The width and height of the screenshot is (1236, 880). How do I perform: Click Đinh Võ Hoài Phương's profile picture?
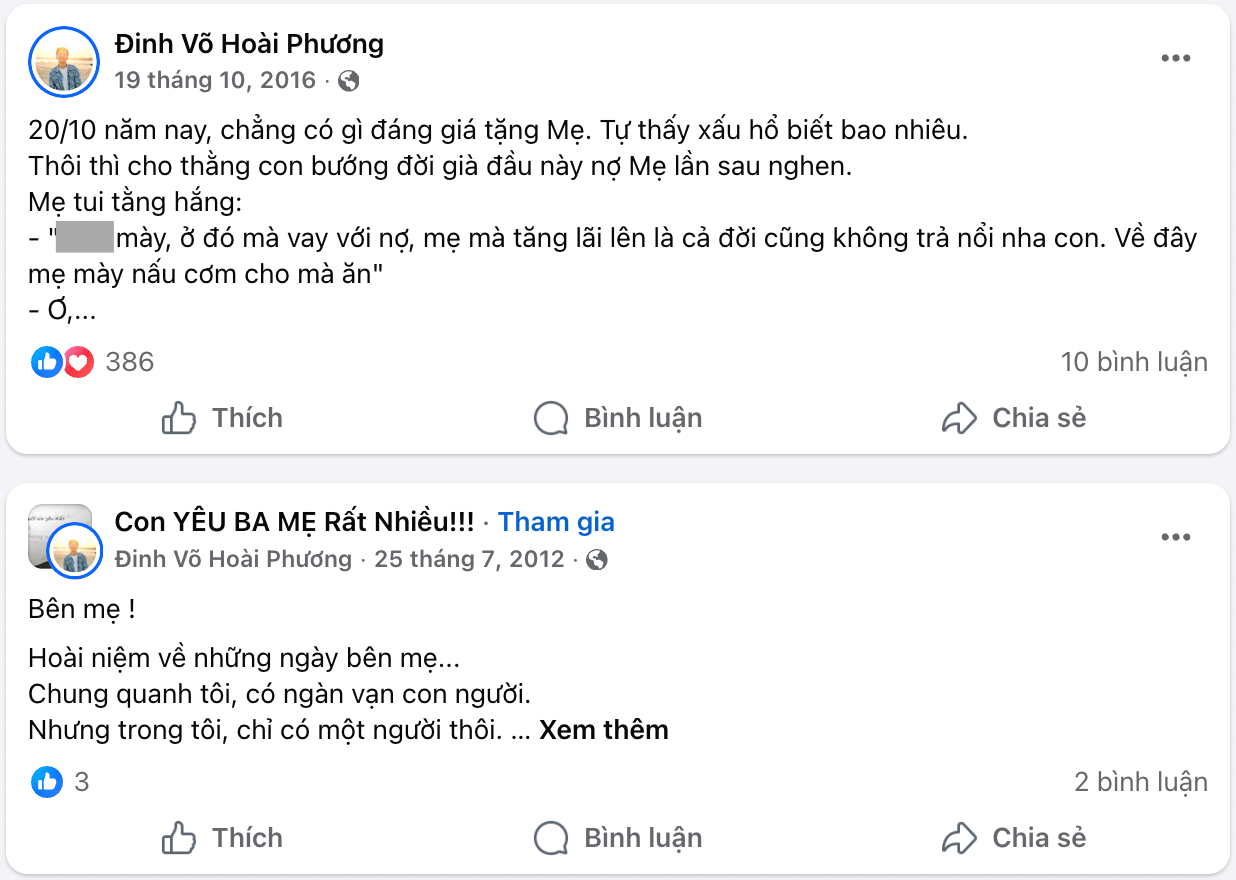pyautogui.click(x=63, y=61)
